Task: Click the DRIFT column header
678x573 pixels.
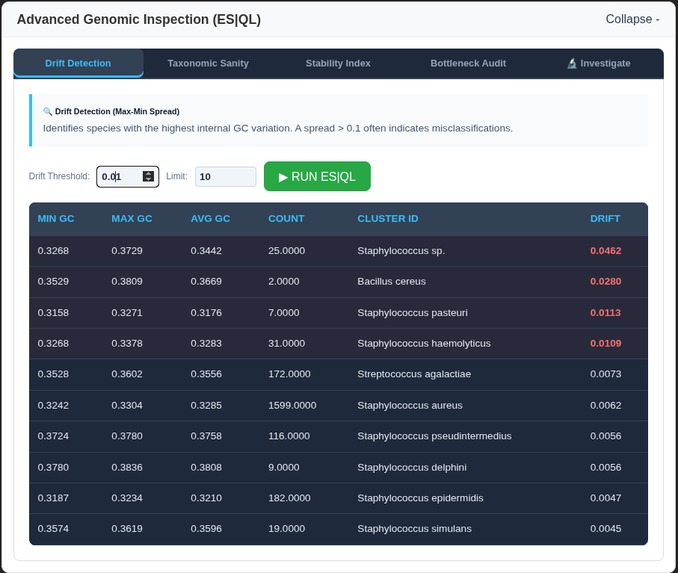Action: coord(605,219)
